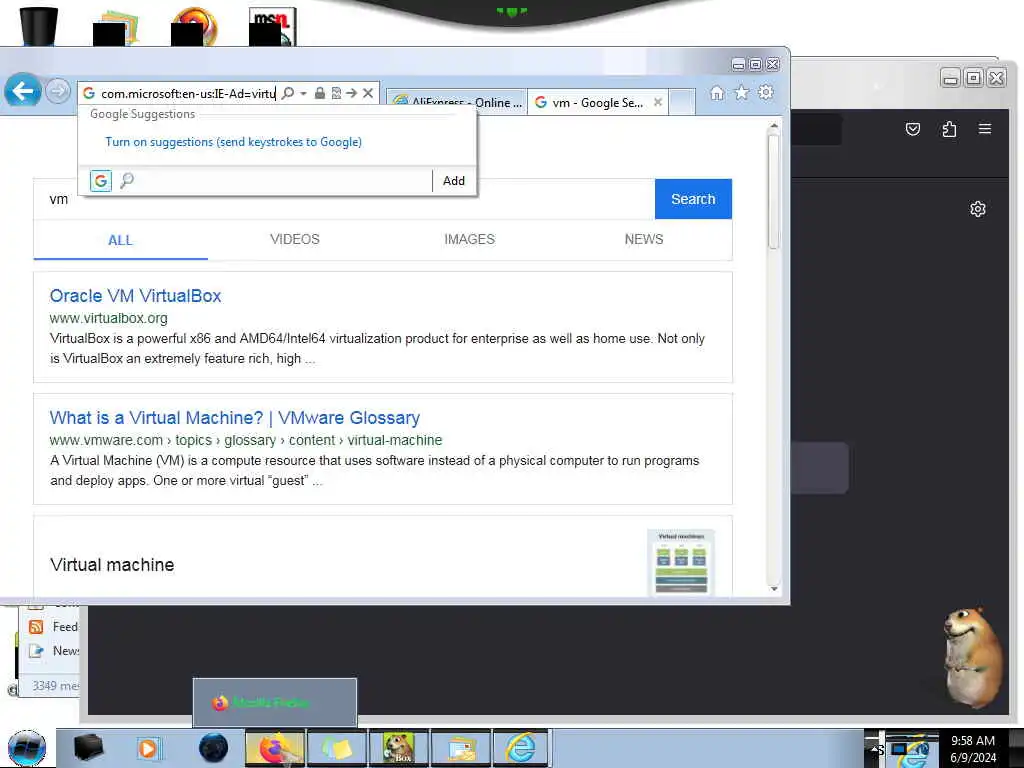Click the Stop X in the address bar
The image size is (1024, 768).
pos(368,93)
